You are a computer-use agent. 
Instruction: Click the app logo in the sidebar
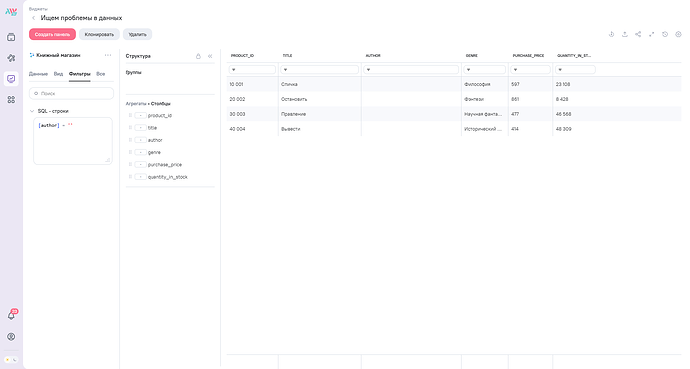pyautogui.click(x=11, y=12)
